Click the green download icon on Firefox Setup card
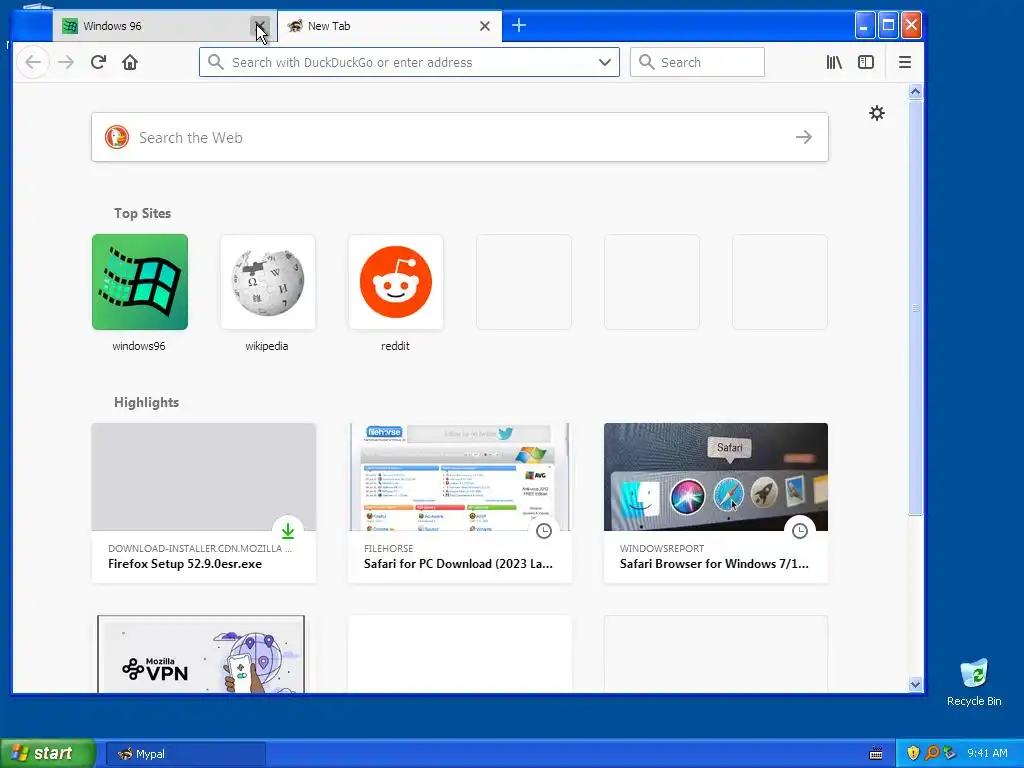 tap(288, 531)
